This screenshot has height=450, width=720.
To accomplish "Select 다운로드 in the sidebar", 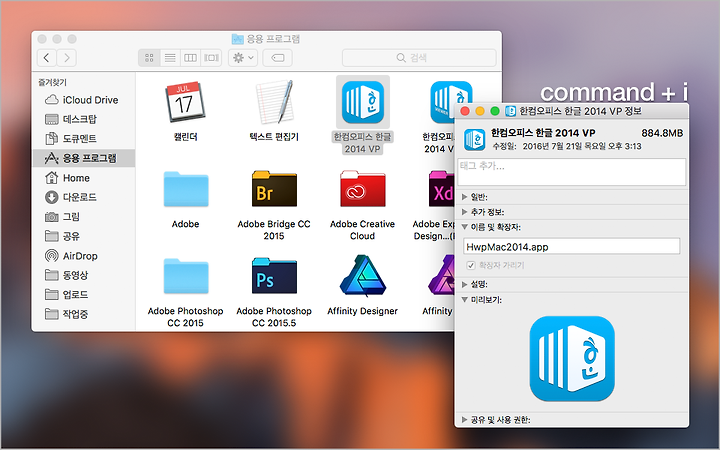I will pos(84,197).
